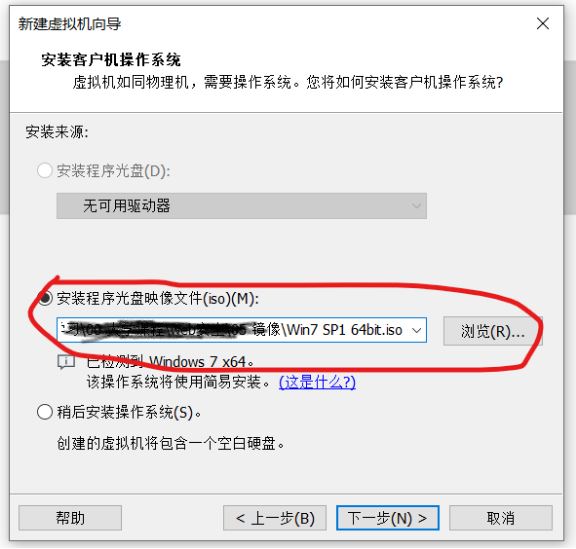This screenshot has height=549, width=576.
Task: Click the 安装客户机操作系统 heading
Action: (111, 60)
